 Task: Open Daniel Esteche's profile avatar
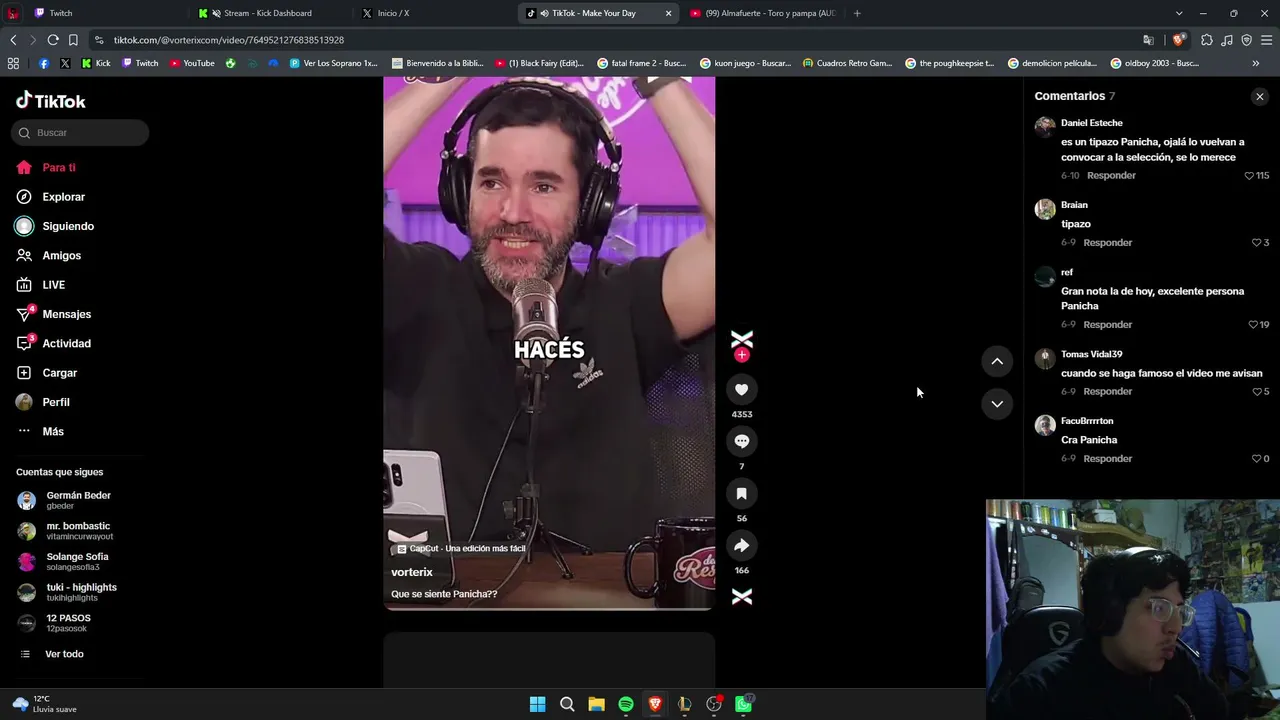pyautogui.click(x=1045, y=126)
